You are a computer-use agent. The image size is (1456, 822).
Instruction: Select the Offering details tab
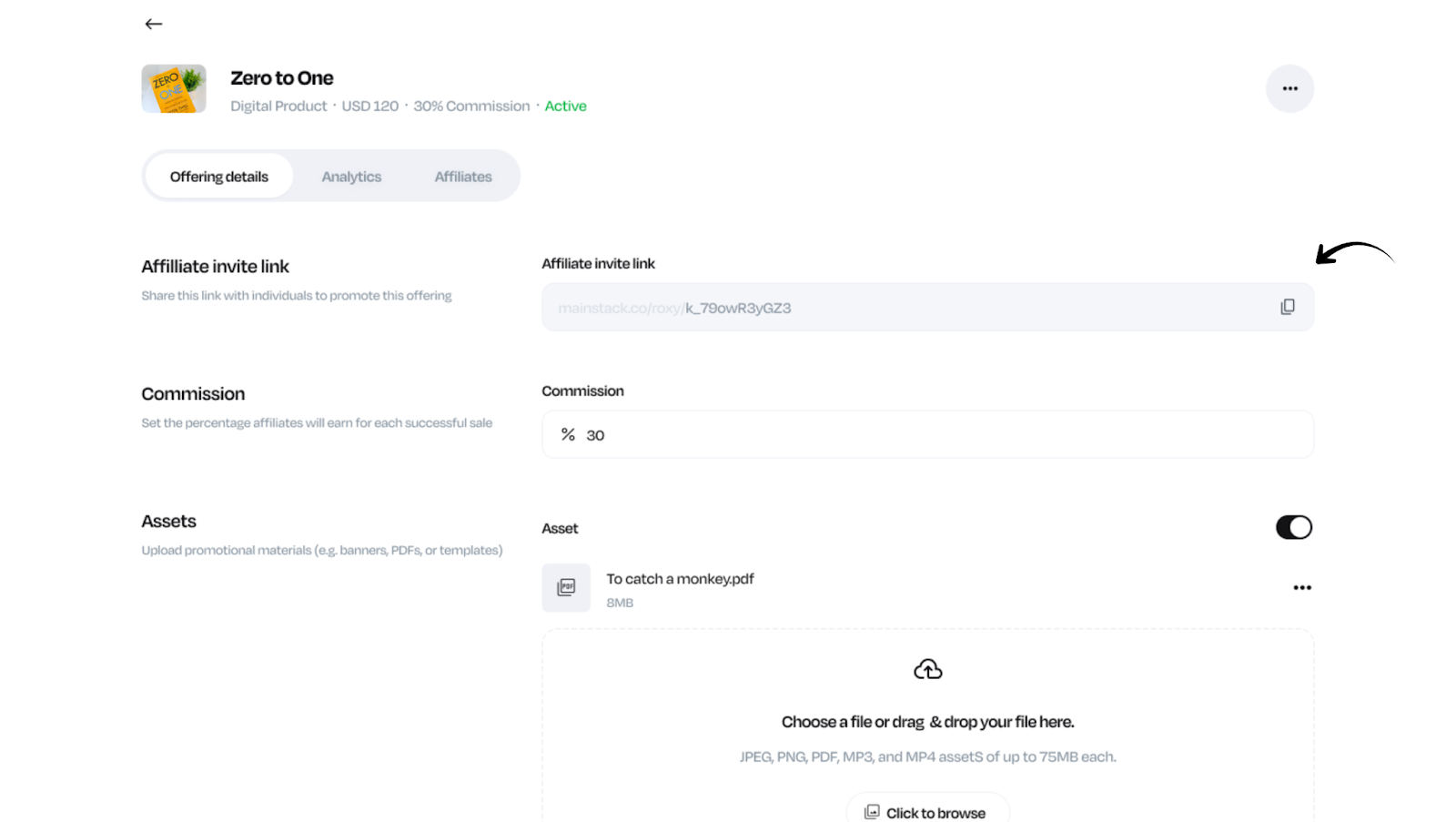point(219,177)
